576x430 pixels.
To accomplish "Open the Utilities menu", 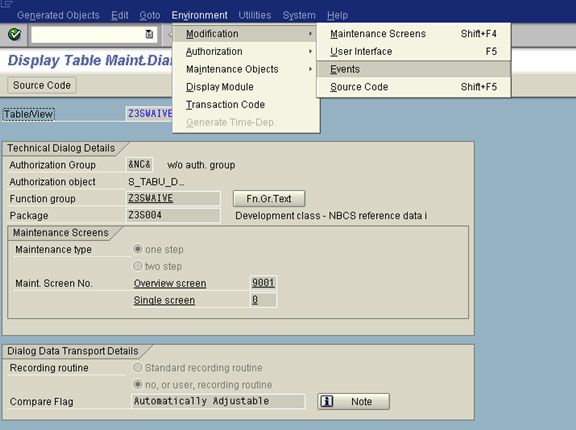I will tap(255, 15).
